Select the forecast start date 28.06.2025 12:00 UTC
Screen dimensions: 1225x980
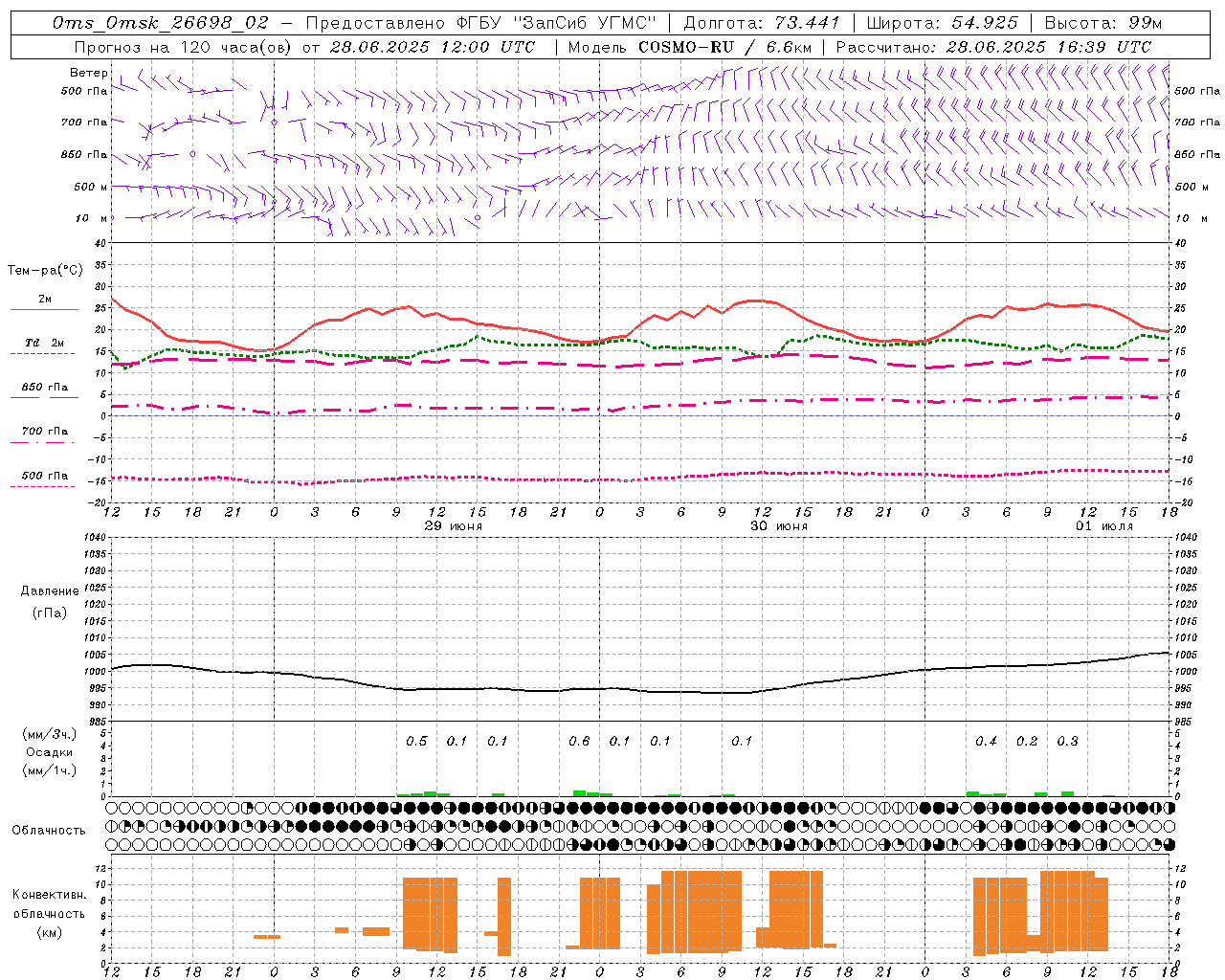pos(433,47)
